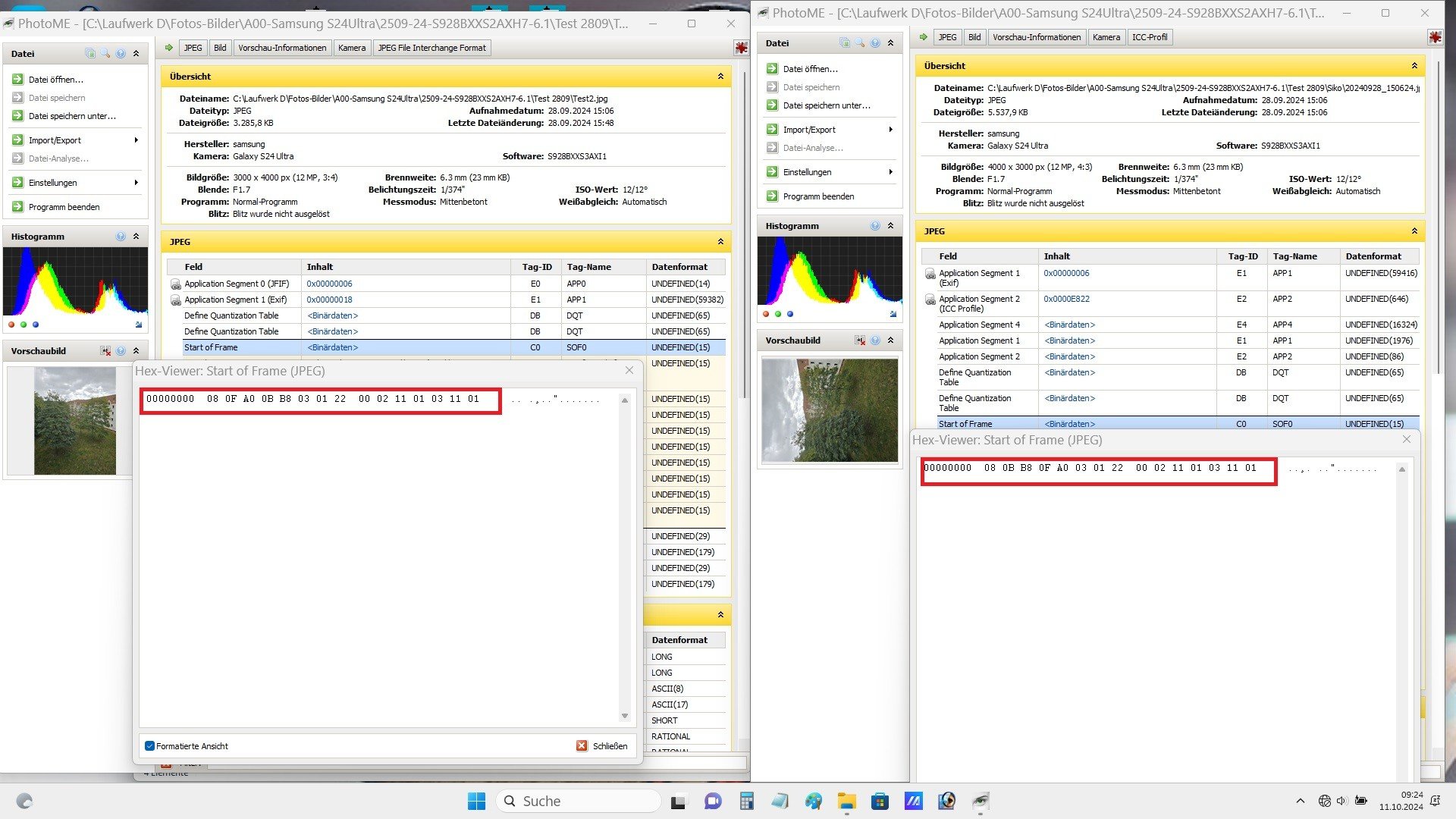Collapse the JPEG section in right window
This screenshot has height=819, width=1456.
pos(1414,231)
